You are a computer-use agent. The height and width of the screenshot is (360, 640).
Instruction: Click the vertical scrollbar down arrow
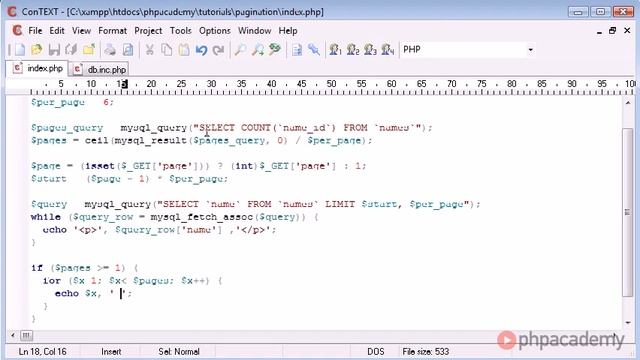tap(628, 322)
